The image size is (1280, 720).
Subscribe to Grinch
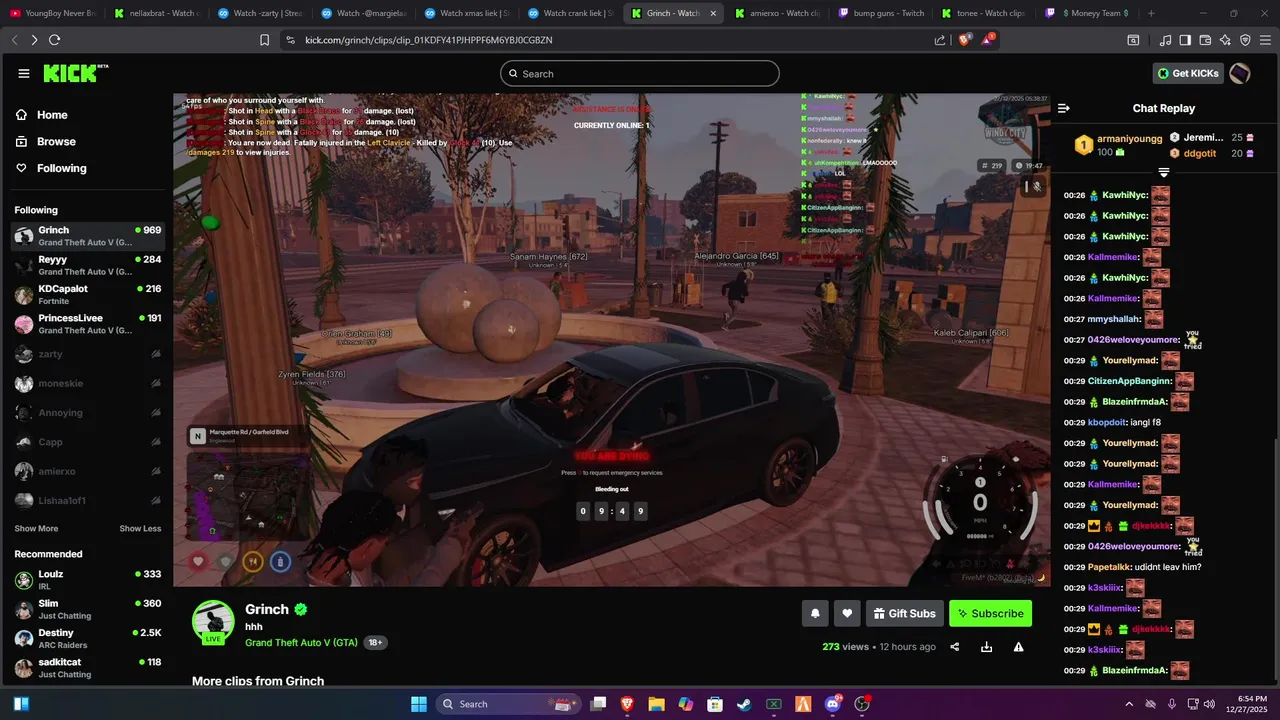point(990,613)
